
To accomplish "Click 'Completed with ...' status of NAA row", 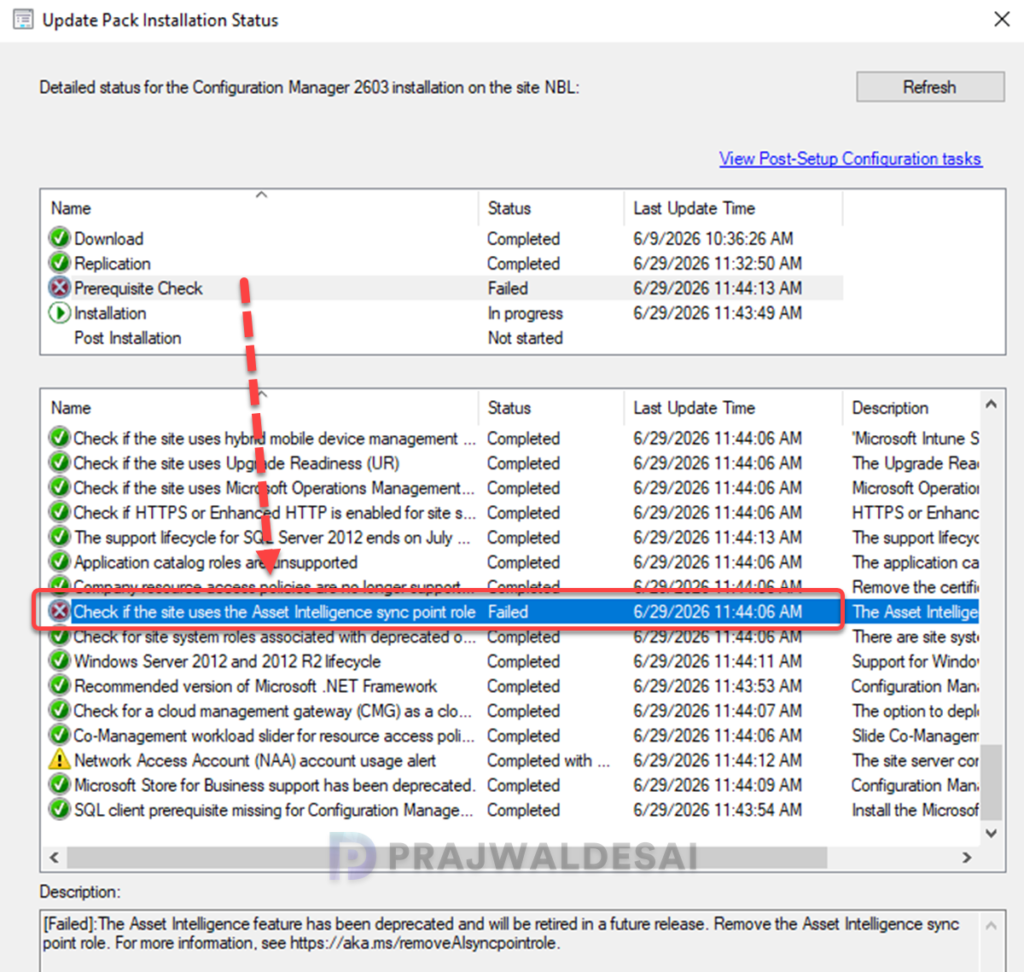I will click(549, 761).
